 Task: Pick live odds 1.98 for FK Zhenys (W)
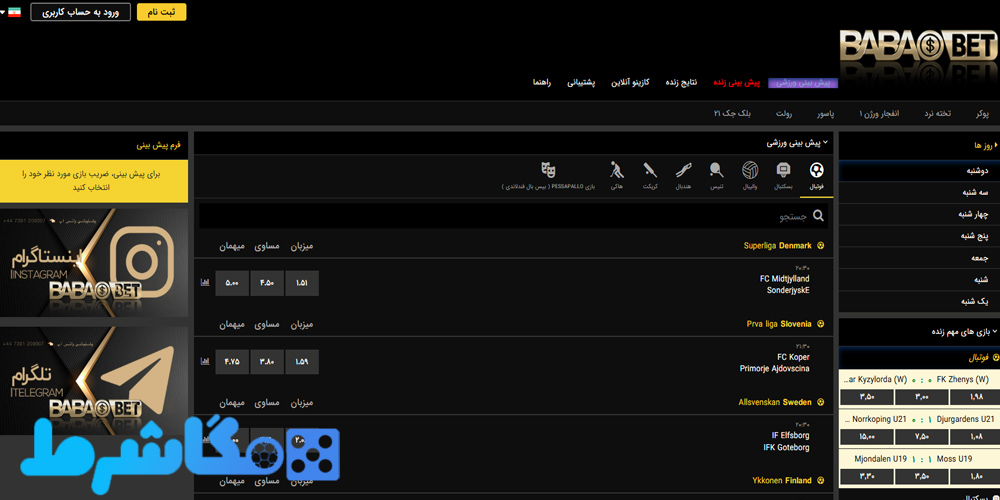pos(974,397)
